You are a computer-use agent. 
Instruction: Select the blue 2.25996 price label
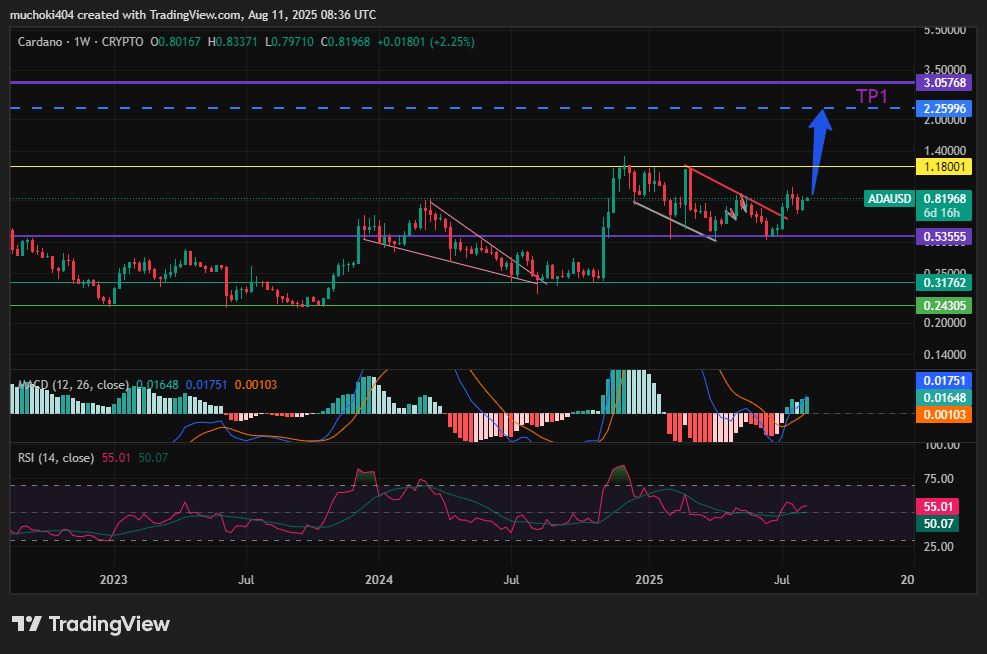(x=944, y=108)
